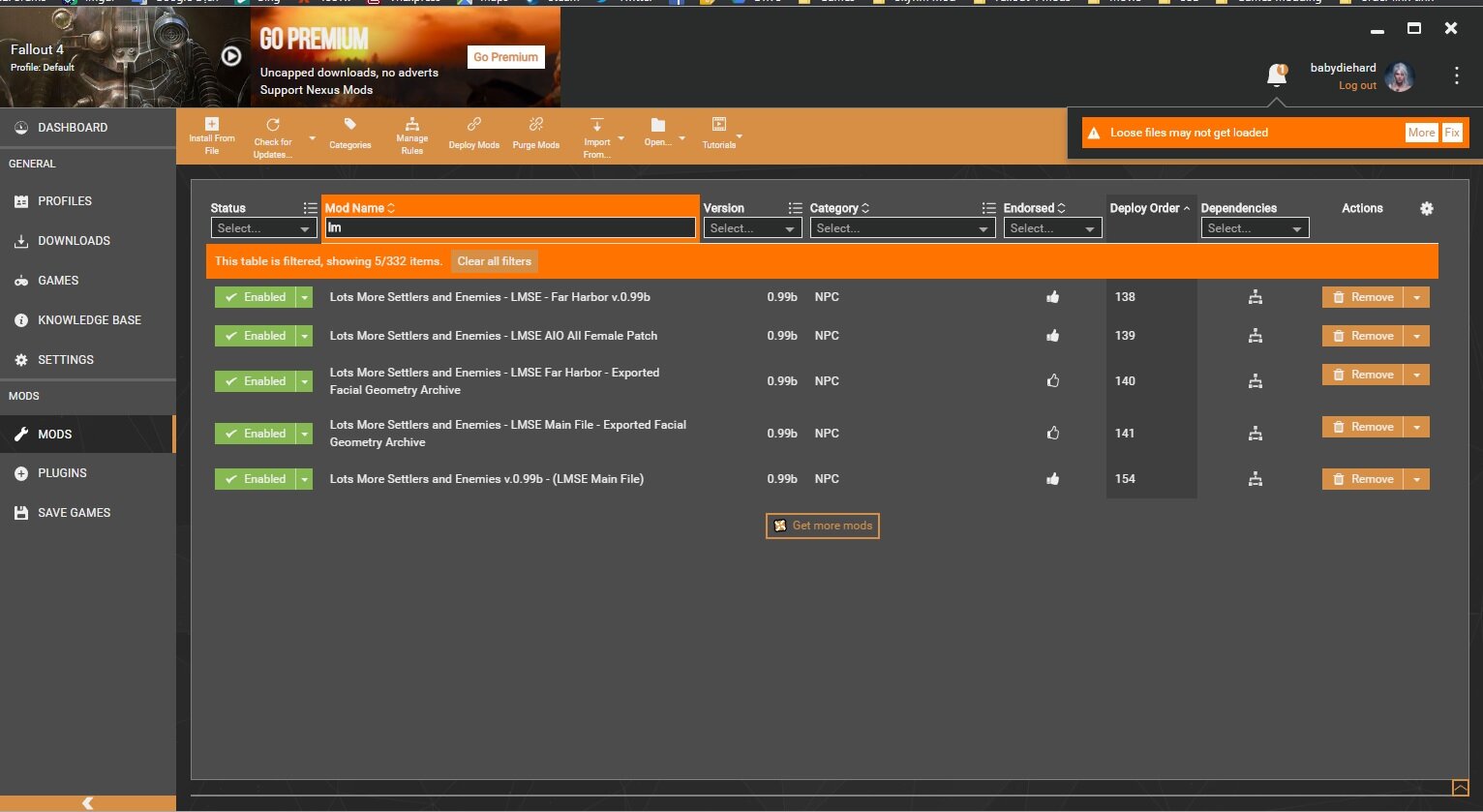This screenshot has height=812, width=1483.
Task: Open the notifications bell
Action: click(1277, 75)
